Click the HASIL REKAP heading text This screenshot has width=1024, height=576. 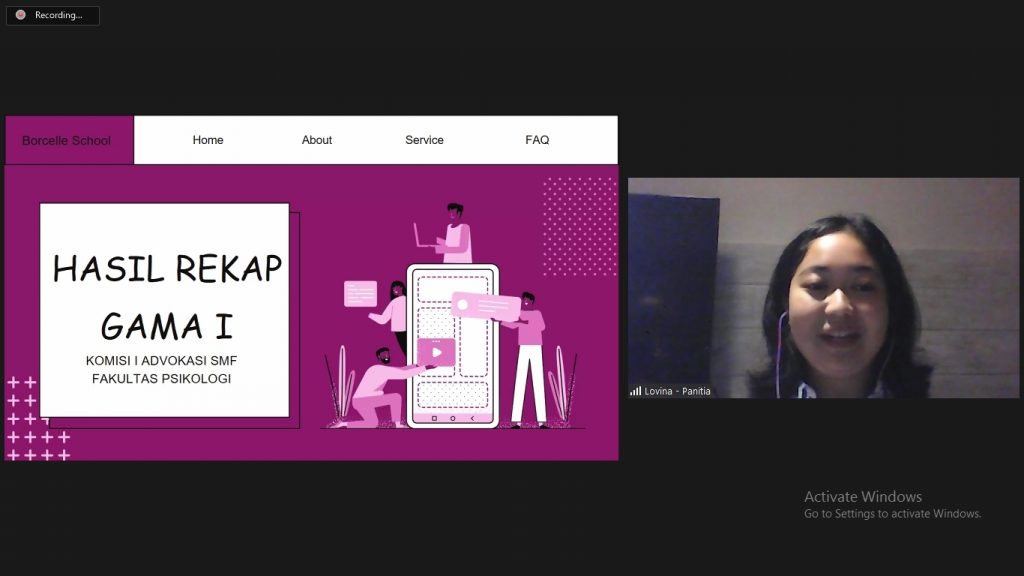tap(167, 269)
